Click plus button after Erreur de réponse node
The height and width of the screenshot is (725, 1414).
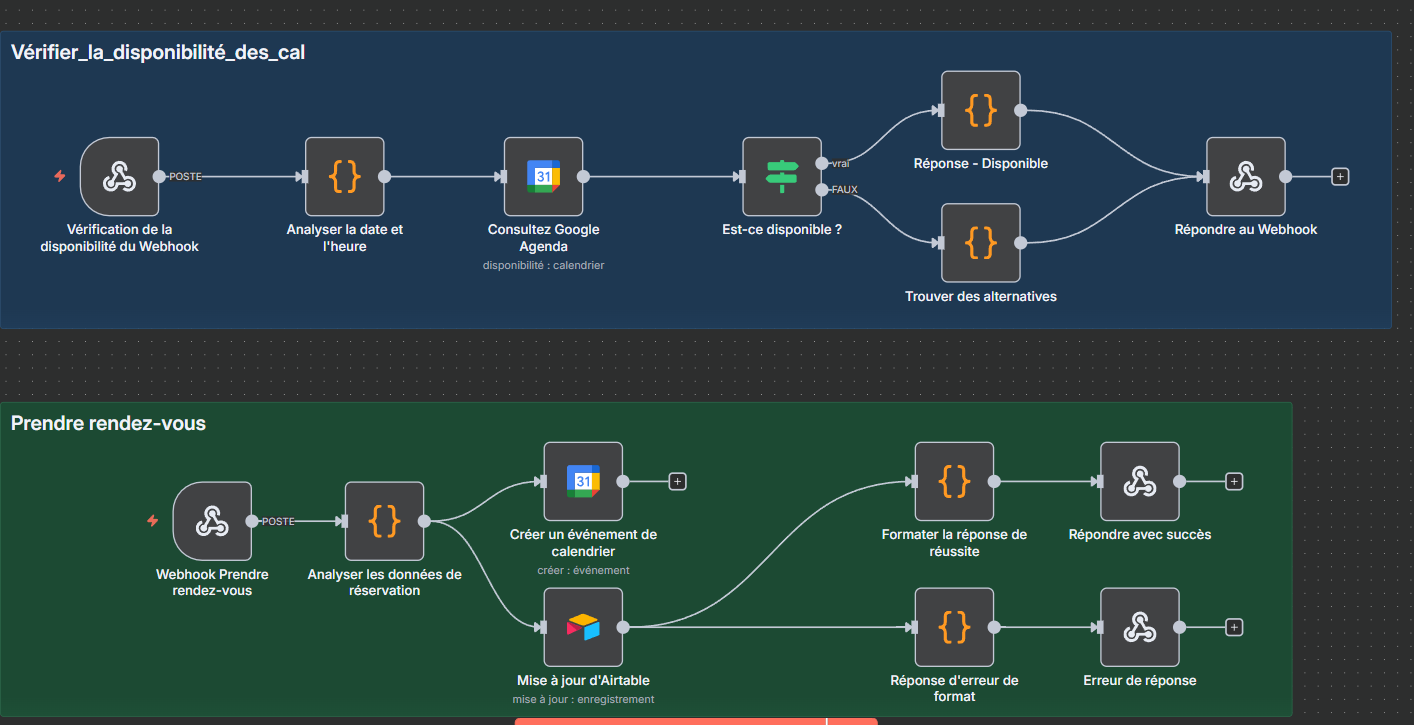pos(1234,627)
